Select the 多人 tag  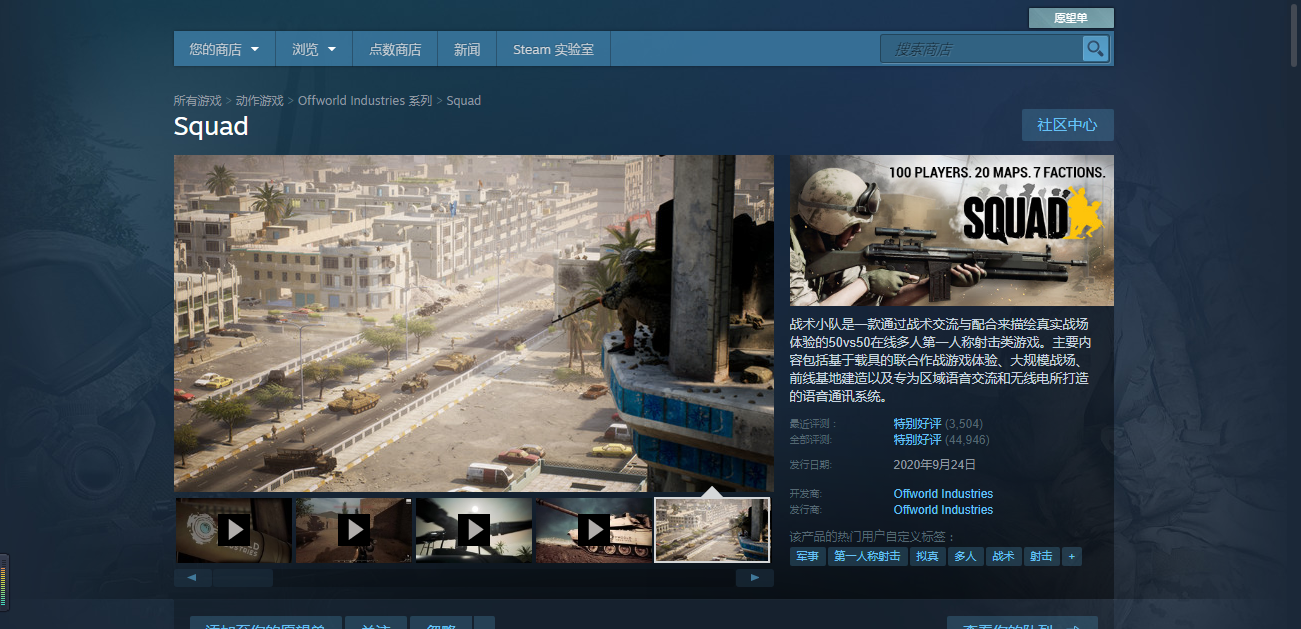pyautogui.click(x=965, y=556)
